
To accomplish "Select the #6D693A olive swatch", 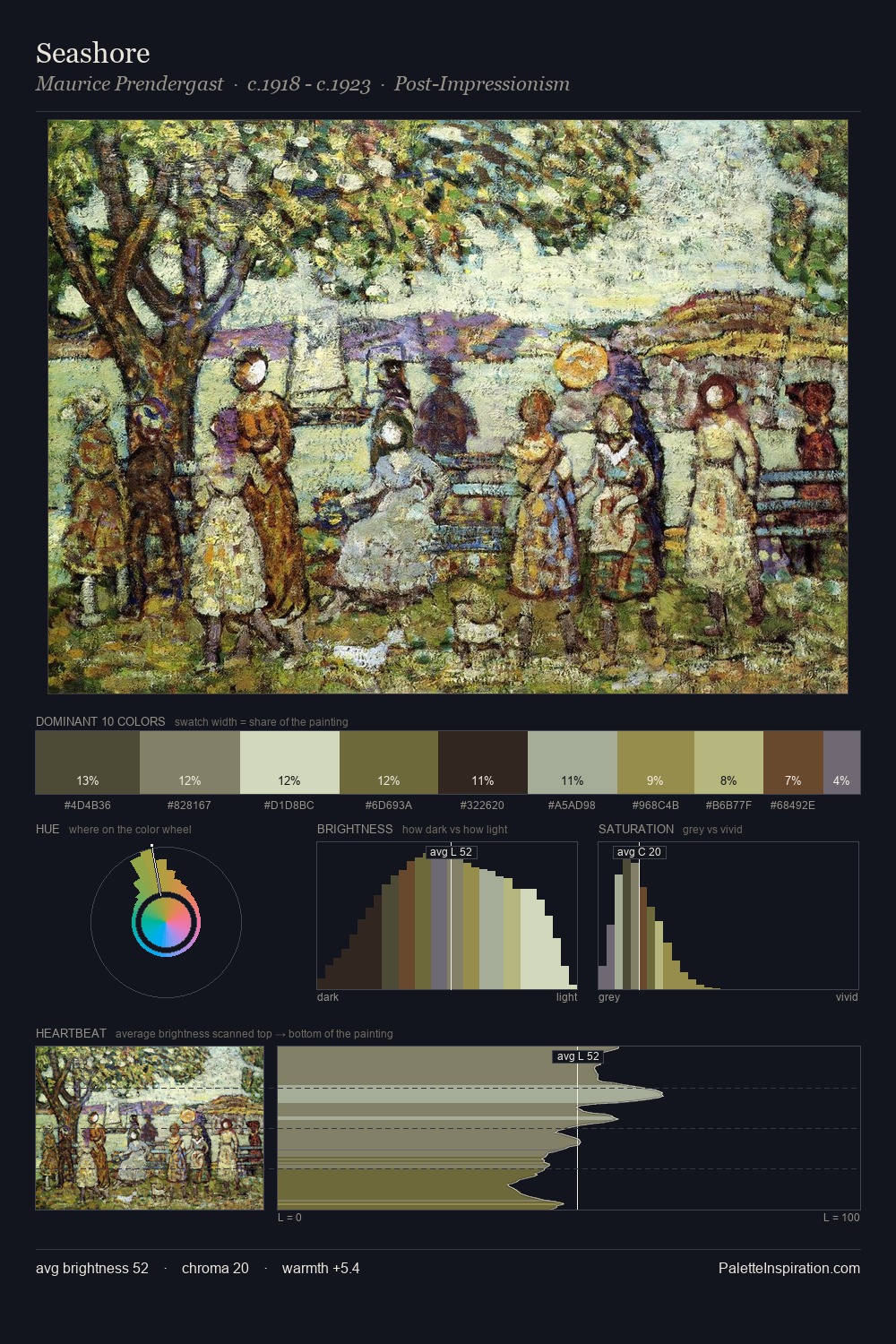I will pos(389,762).
